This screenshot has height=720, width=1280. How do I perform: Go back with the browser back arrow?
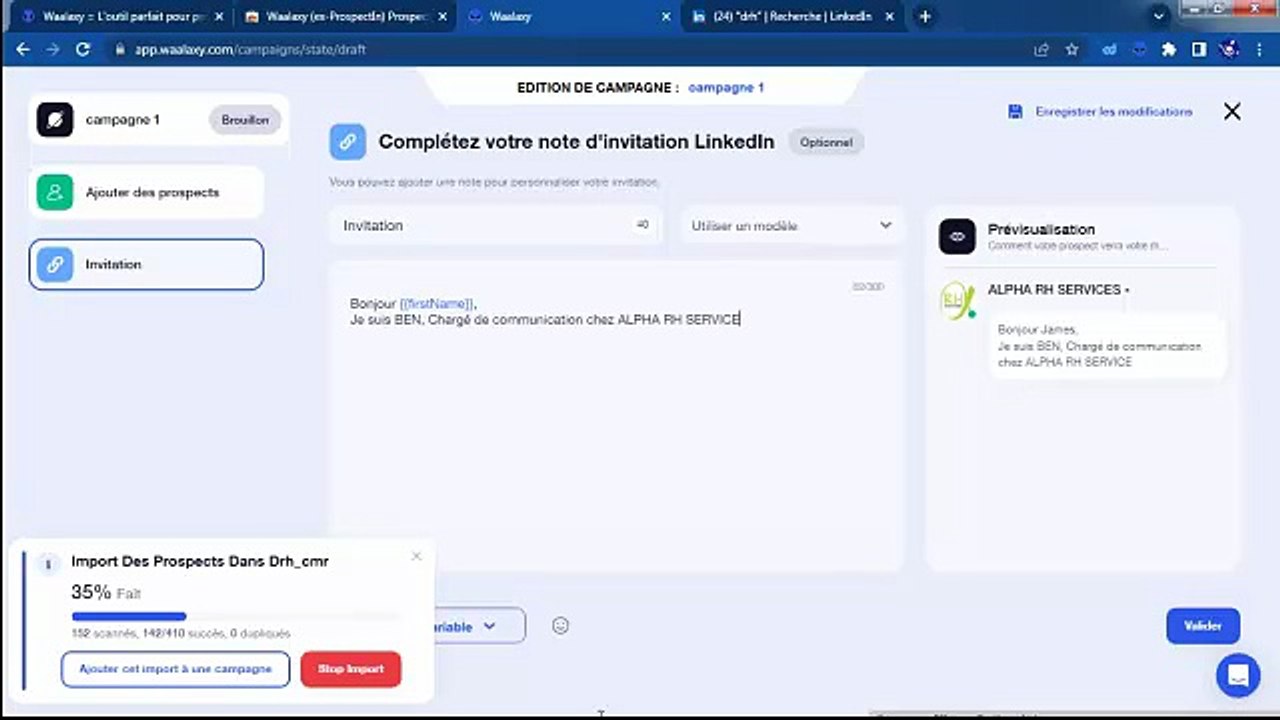pyautogui.click(x=23, y=49)
